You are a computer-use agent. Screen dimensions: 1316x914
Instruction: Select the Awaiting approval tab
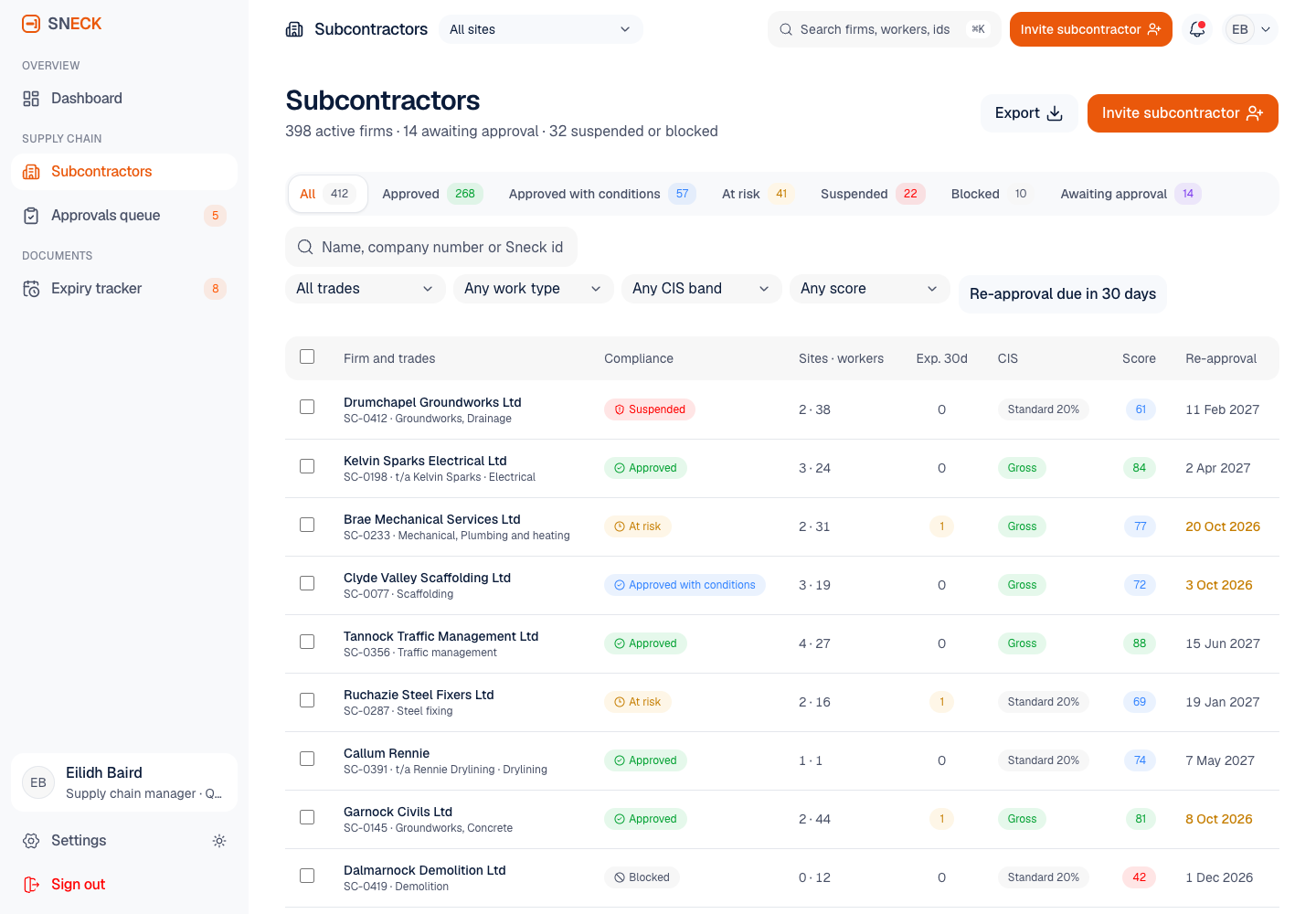(x=1130, y=194)
